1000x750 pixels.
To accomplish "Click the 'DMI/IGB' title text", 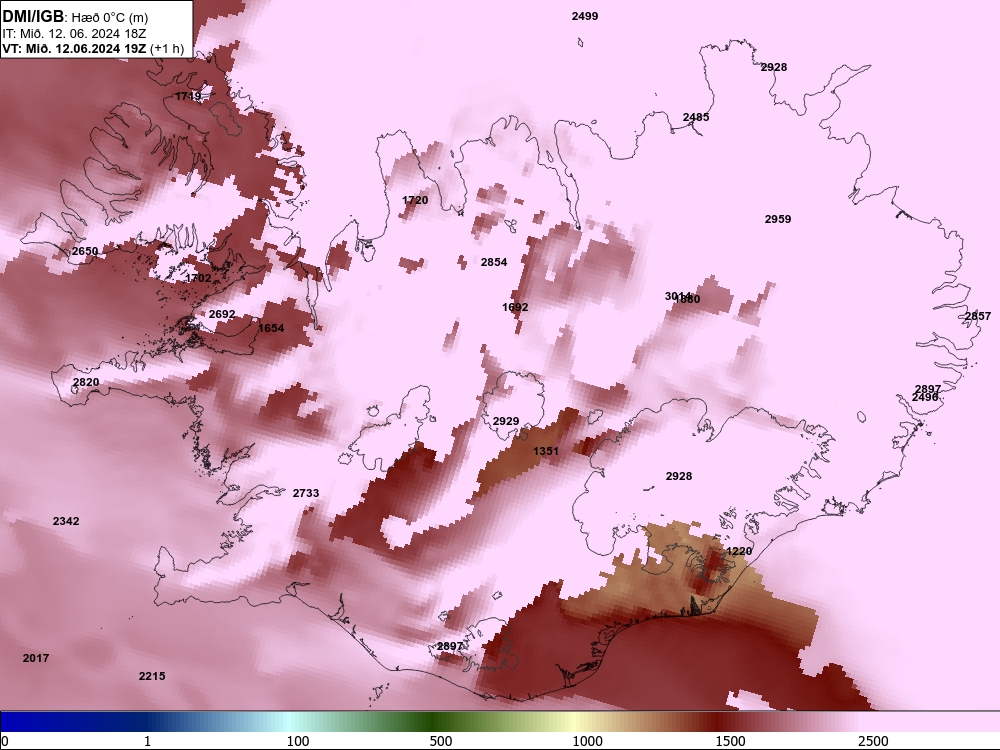I will click(33, 16).
